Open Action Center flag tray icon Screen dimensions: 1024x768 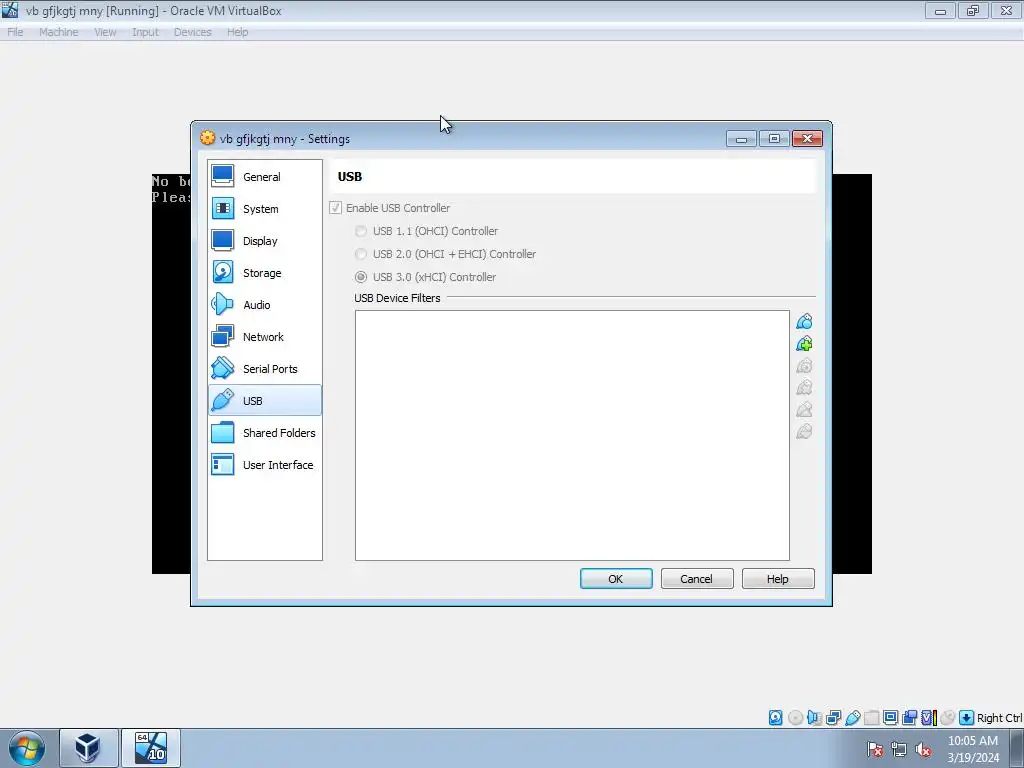click(876, 749)
